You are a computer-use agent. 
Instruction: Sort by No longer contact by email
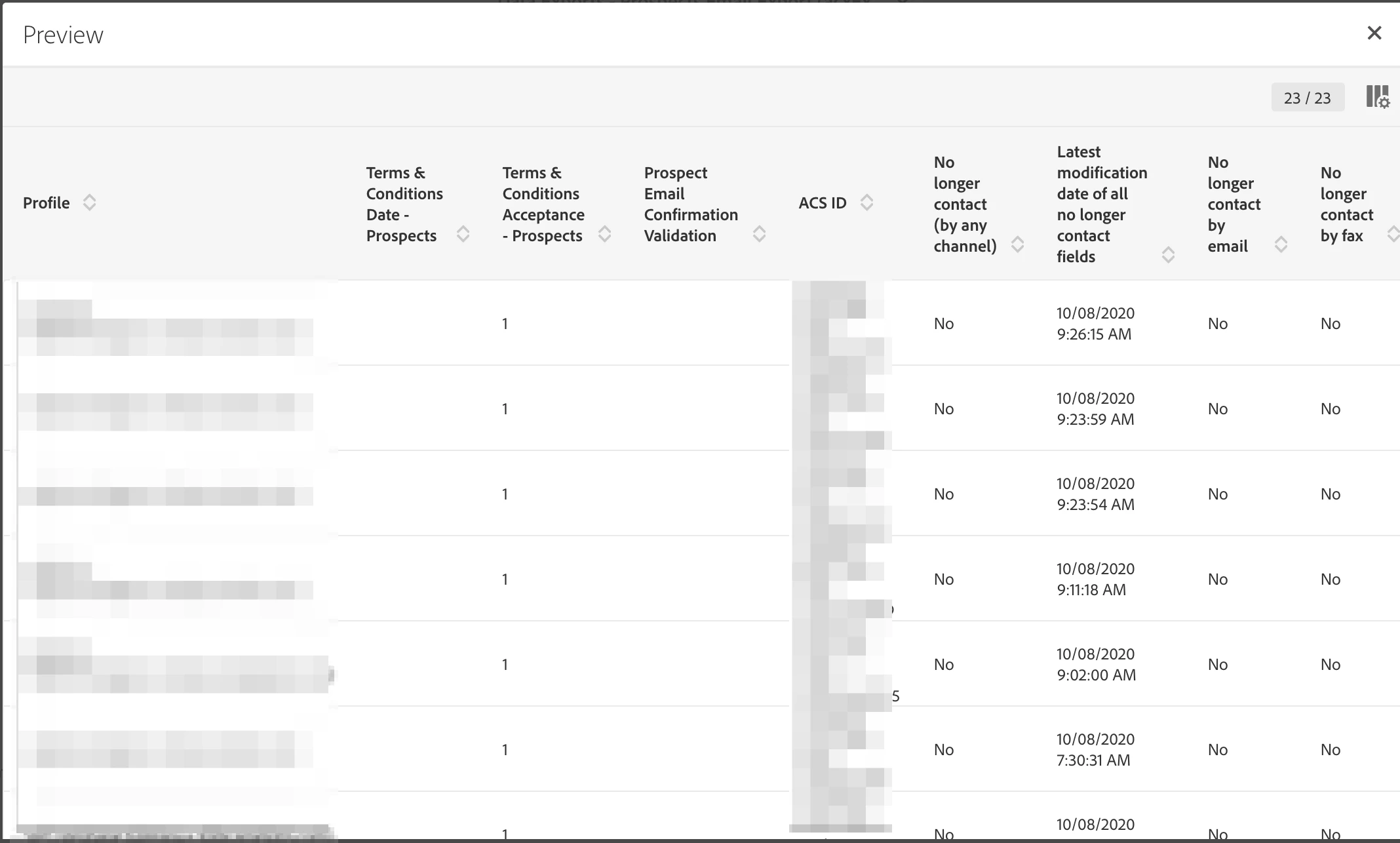(x=1281, y=245)
